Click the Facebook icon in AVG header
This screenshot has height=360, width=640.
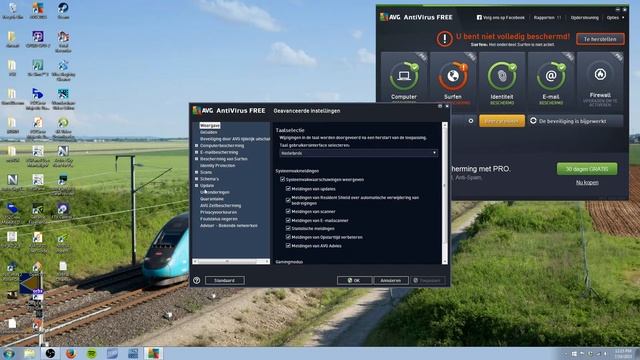(x=479, y=18)
